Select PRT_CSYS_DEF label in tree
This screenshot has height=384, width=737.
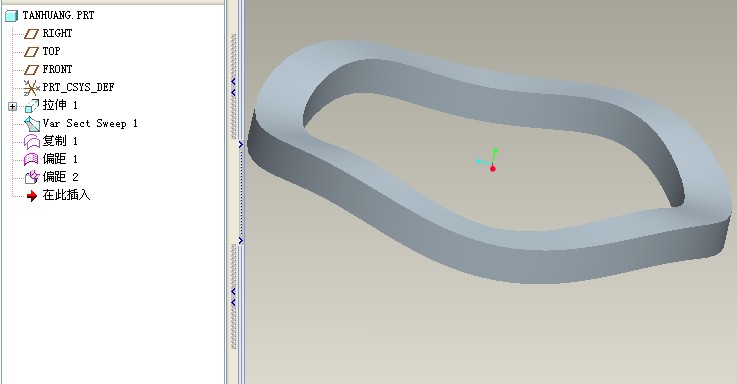[78, 87]
